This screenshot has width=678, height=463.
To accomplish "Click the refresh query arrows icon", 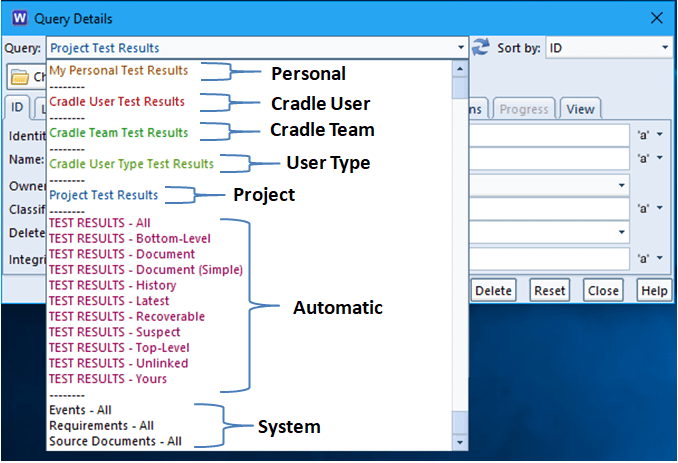I will [480, 47].
